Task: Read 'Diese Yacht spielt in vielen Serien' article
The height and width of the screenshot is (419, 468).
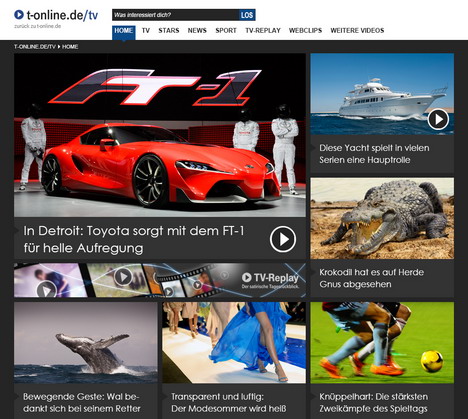Action: (374, 154)
